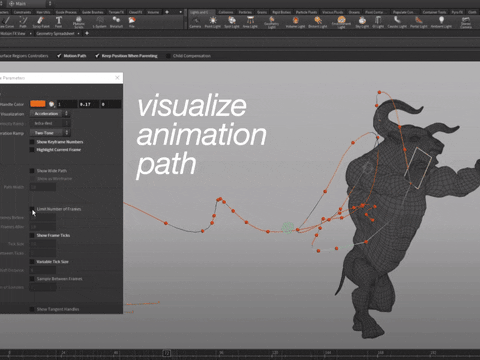Click the Path Width input field
Screen dimensions: 480x360
pos(43,187)
